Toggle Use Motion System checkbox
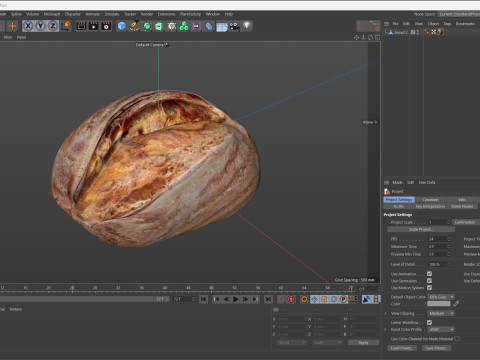This screenshot has width=480, height=360. coord(429,287)
